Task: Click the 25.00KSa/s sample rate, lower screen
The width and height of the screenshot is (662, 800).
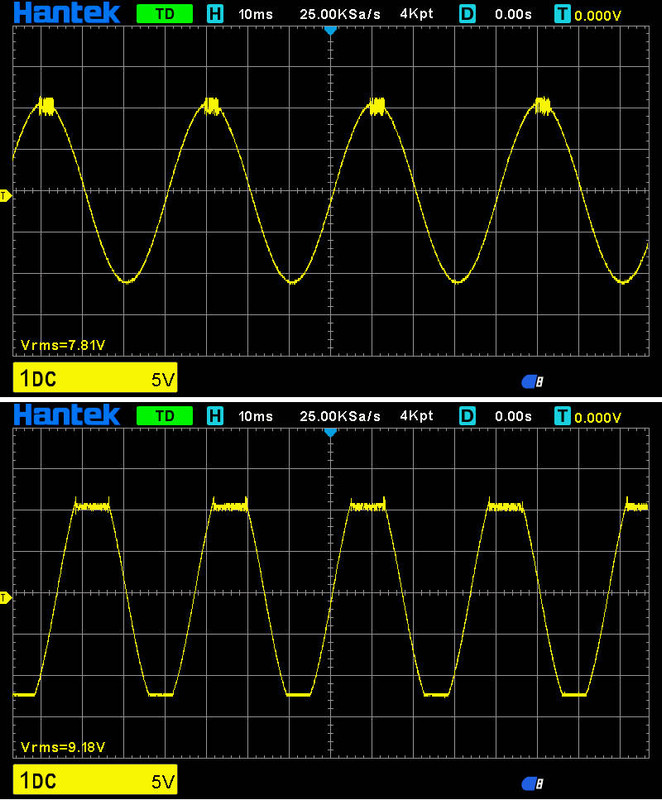Action: [x=340, y=416]
